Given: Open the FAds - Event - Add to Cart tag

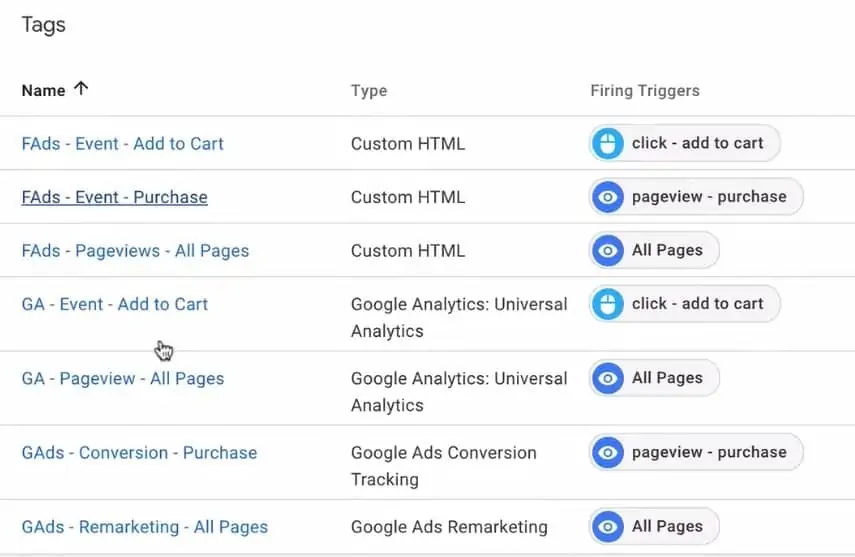Looking at the screenshot, I should point(123,143).
